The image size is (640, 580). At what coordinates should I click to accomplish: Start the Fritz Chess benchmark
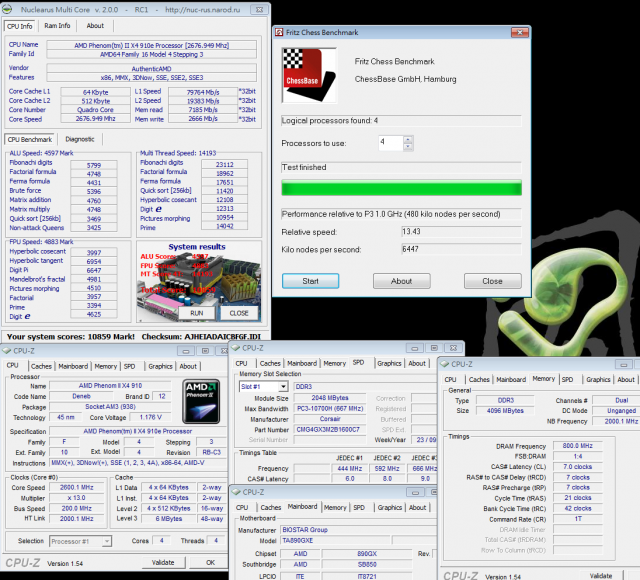[310, 281]
